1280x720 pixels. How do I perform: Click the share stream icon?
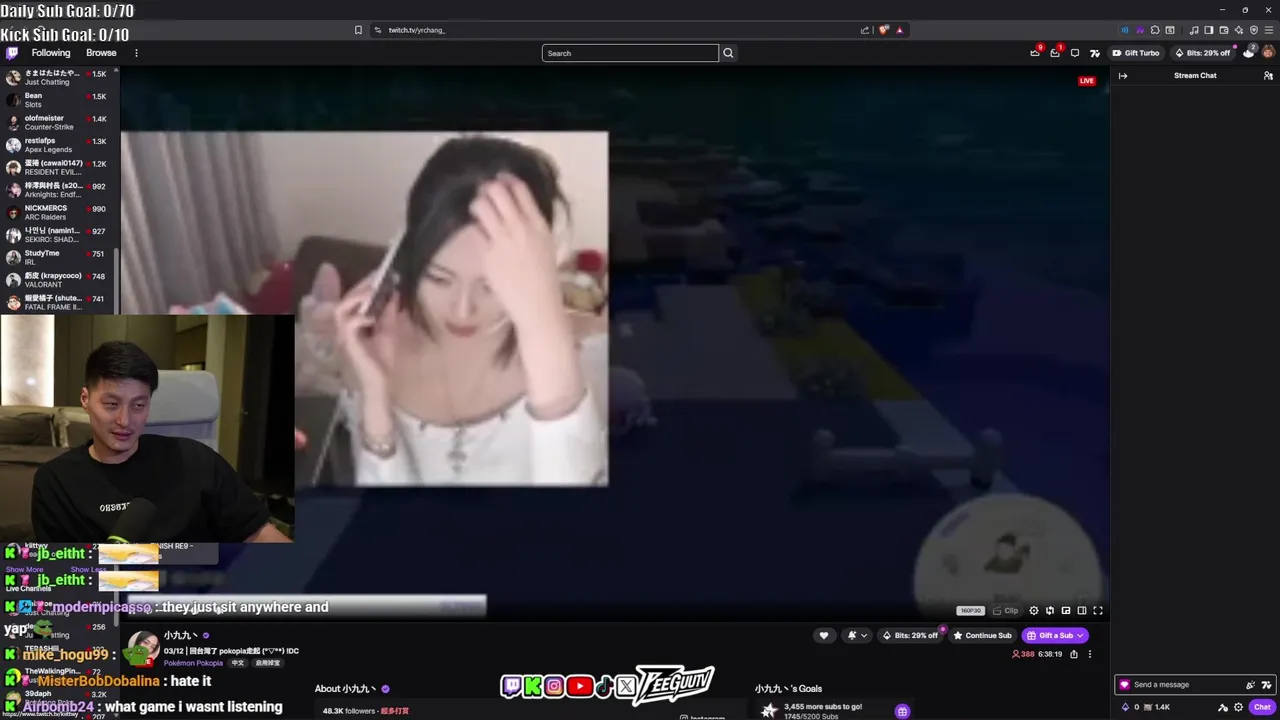click(x=1074, y=654)
